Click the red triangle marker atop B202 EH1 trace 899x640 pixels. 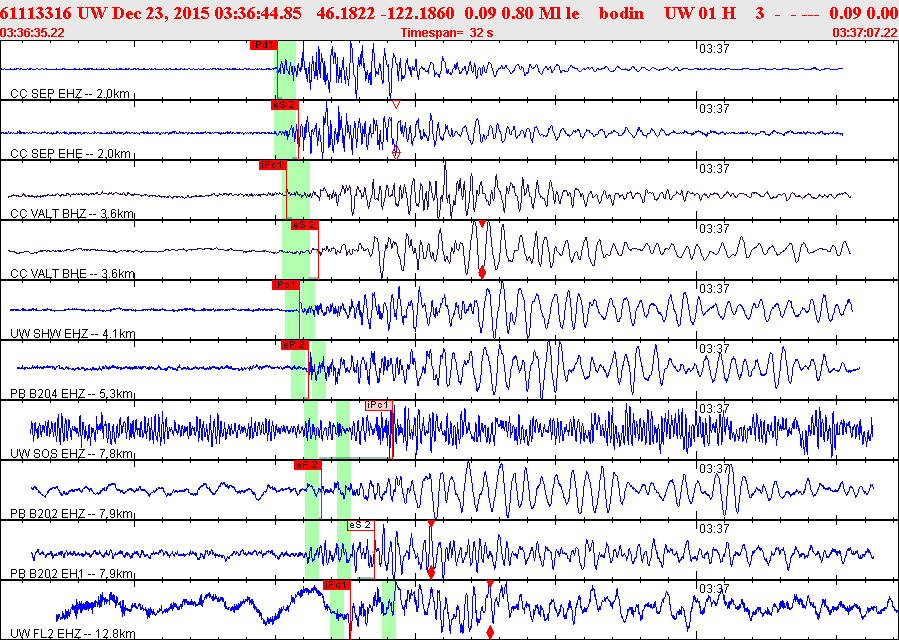431,524
